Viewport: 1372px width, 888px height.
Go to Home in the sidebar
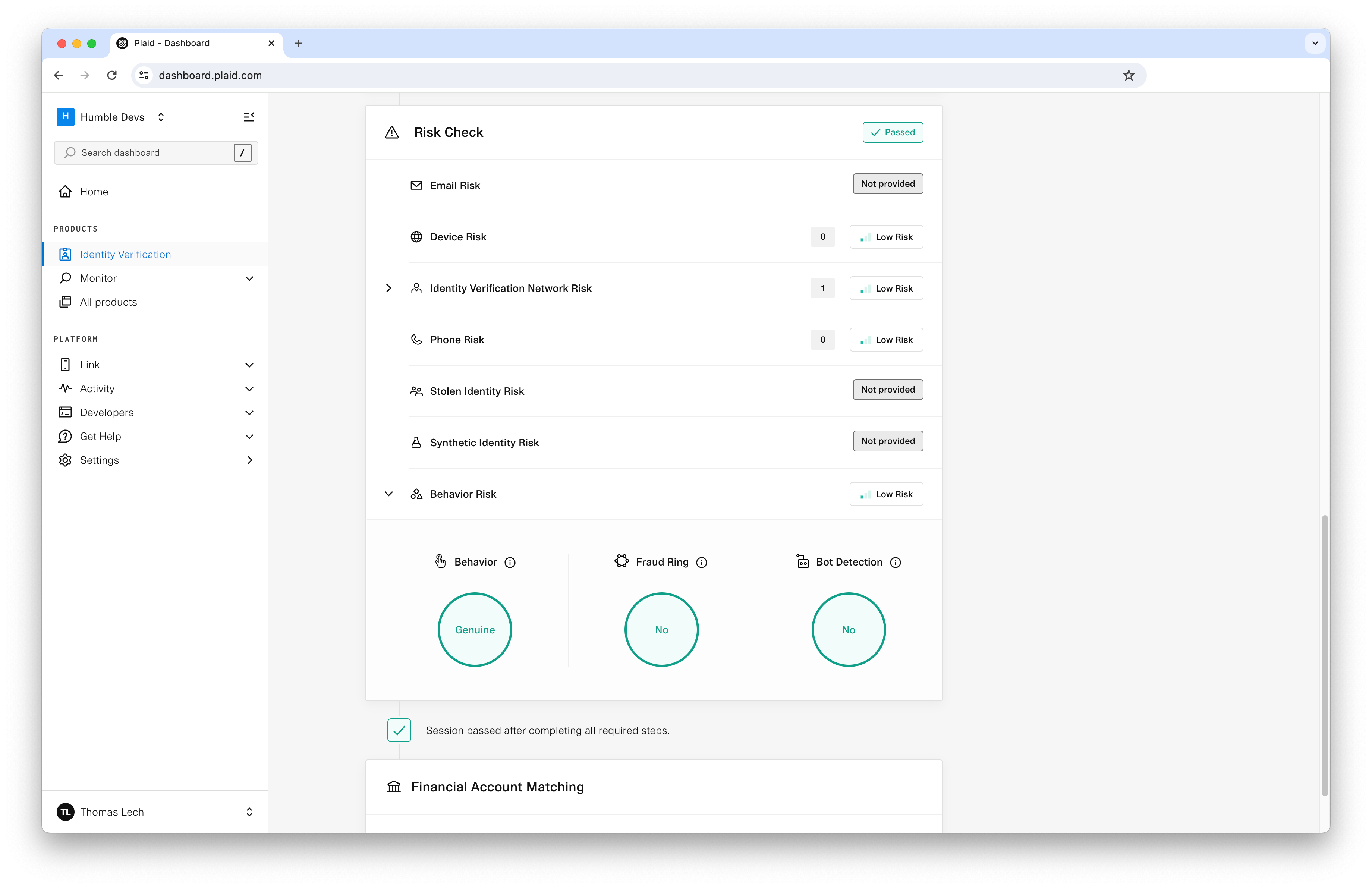point(94,192)
